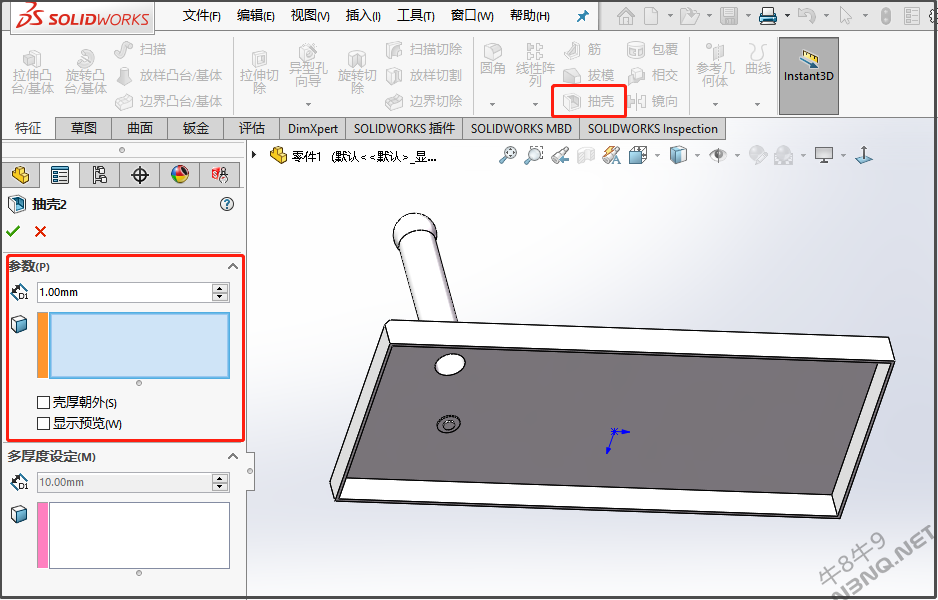
Task: Click the Extruded Cut (拉伸切除) tool
Action: pos(259,73)
